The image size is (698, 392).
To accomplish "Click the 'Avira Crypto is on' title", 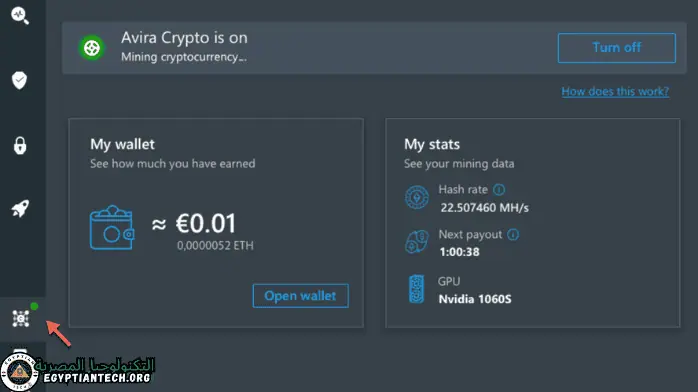I will coord(184,38).
